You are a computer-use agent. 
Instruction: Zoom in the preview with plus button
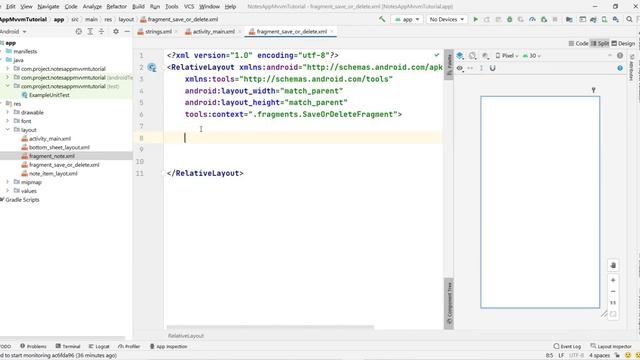(x=613, y=280)
